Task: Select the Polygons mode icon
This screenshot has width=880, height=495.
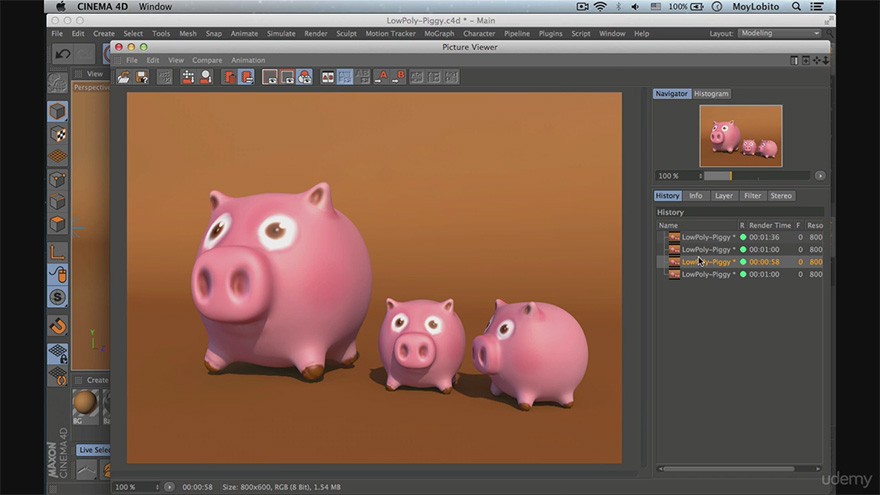Action: coord(58,224)
